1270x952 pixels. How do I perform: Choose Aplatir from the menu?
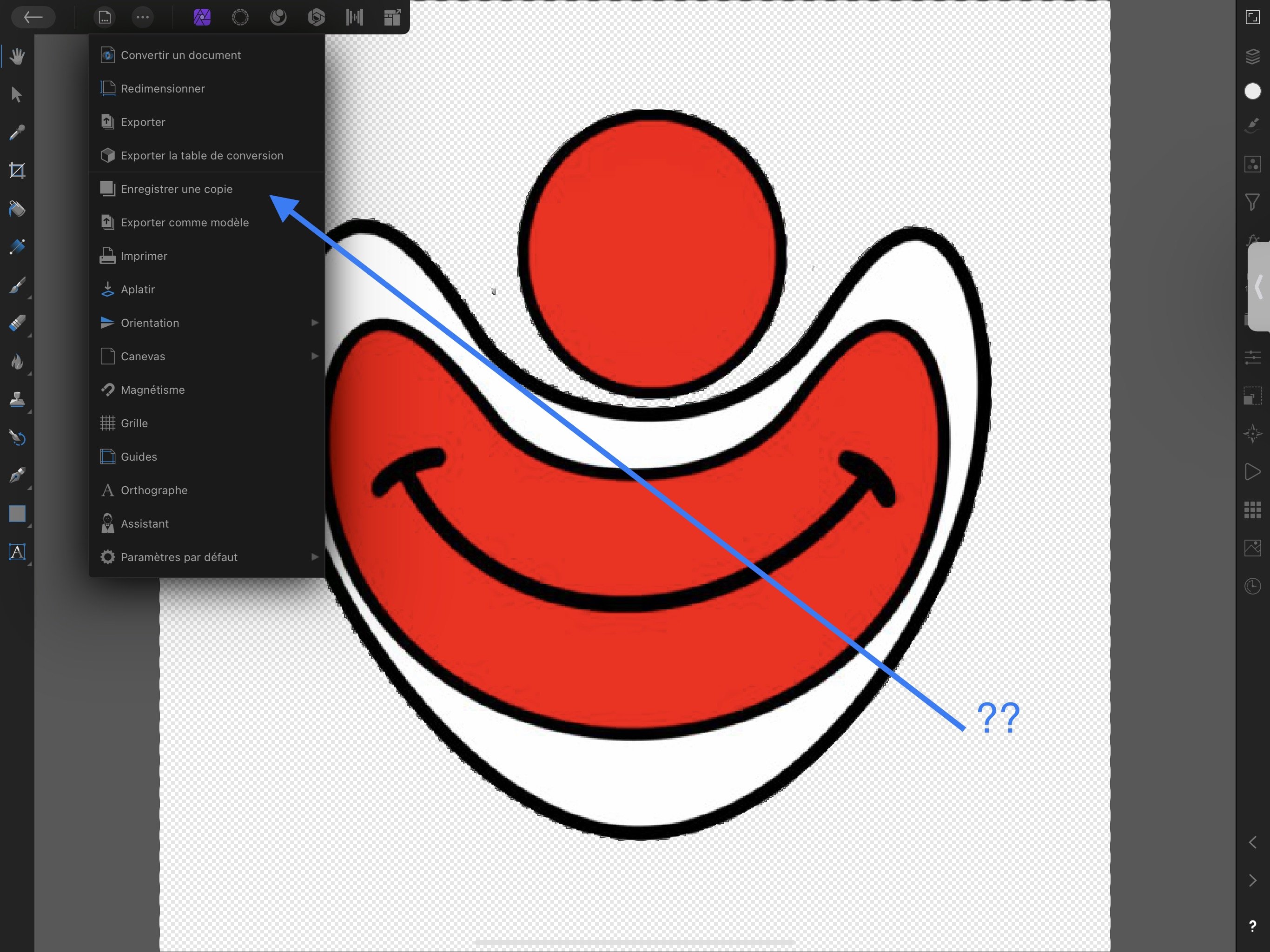tap(207, 290)
